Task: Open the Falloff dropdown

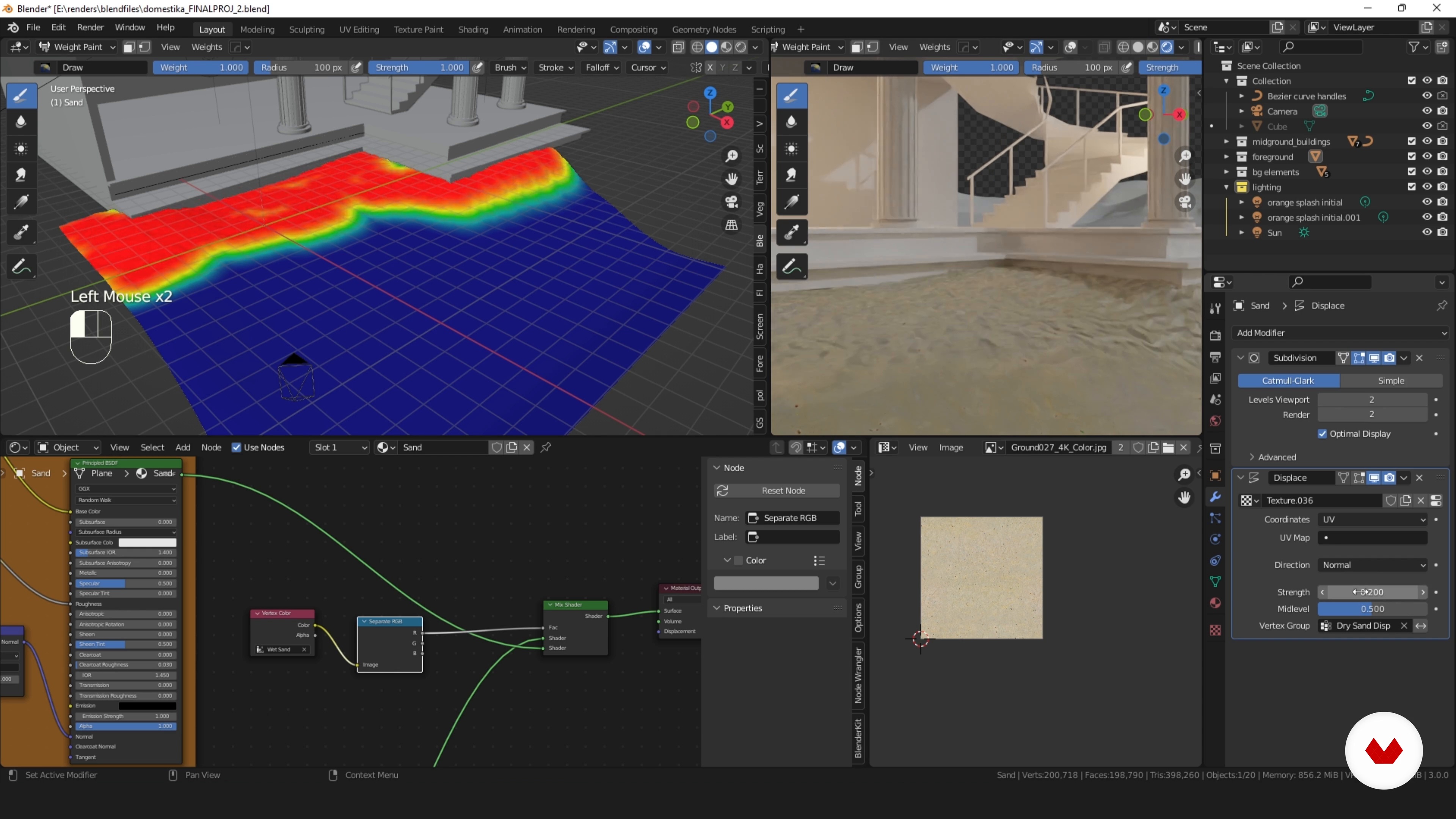Action: [602, 67]
